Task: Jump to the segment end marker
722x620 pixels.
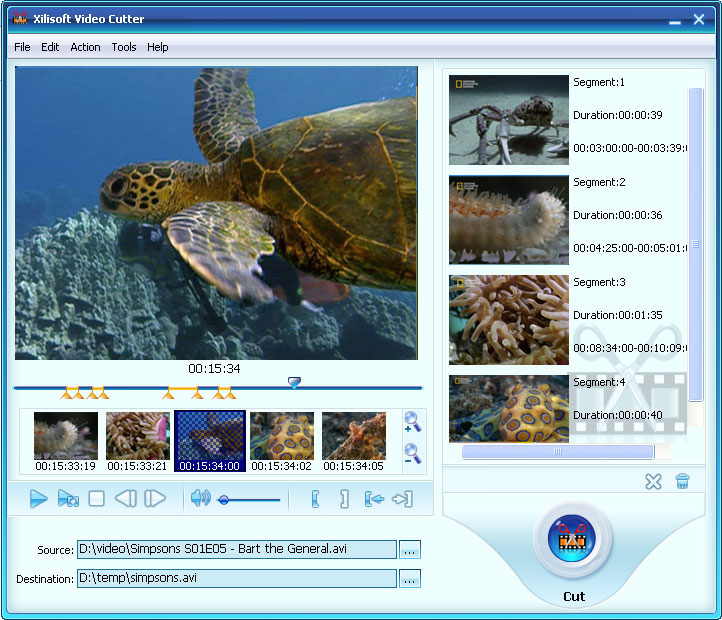Action: point(403,499)
